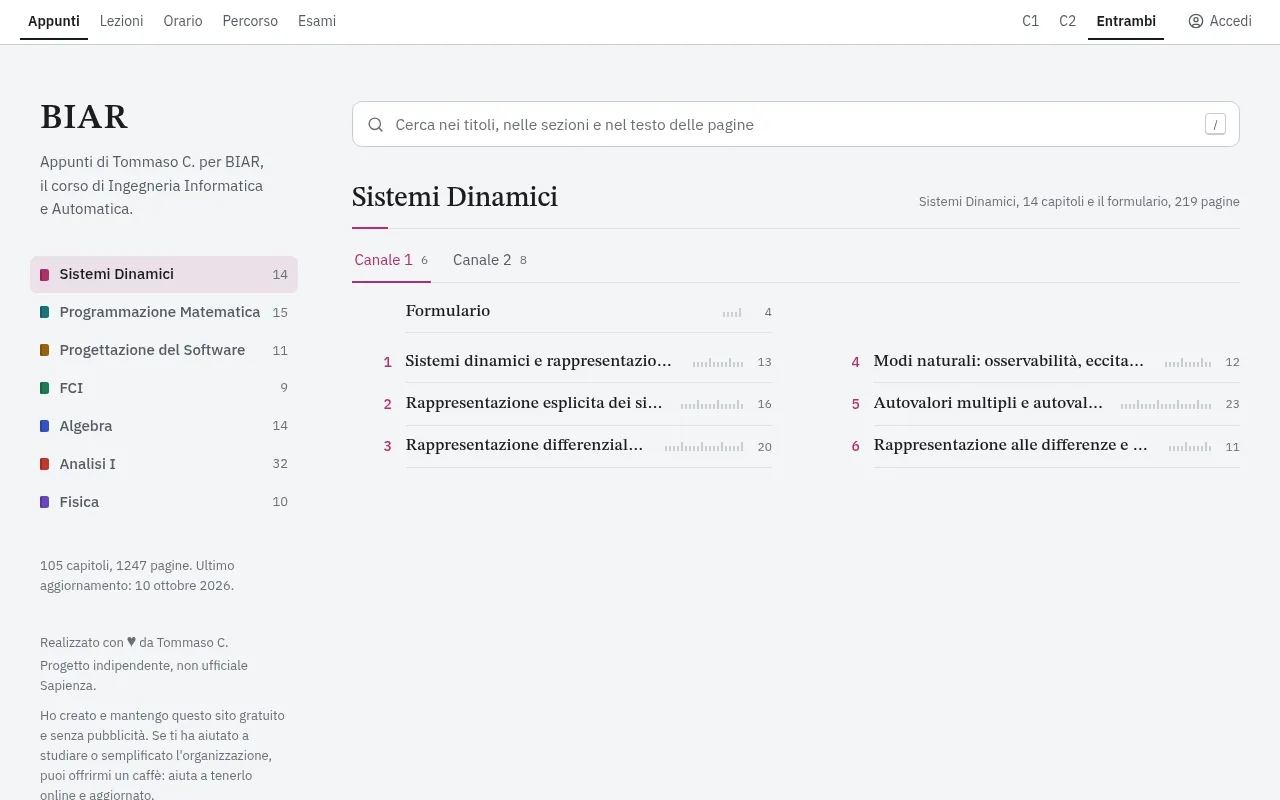Open the Orario page
This screenshot has width=1280, height=800.
pyautogui.click(x=183, y=21)
